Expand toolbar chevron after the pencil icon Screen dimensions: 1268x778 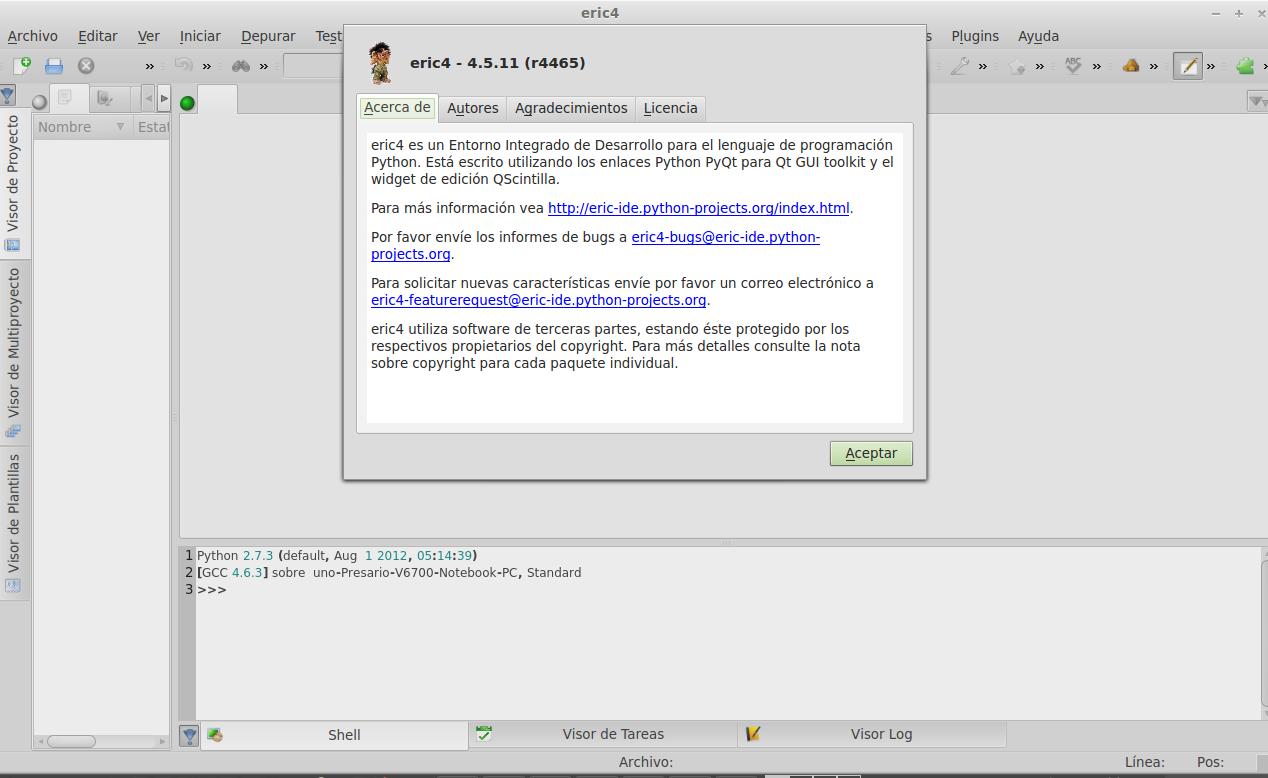point(1211,66)
